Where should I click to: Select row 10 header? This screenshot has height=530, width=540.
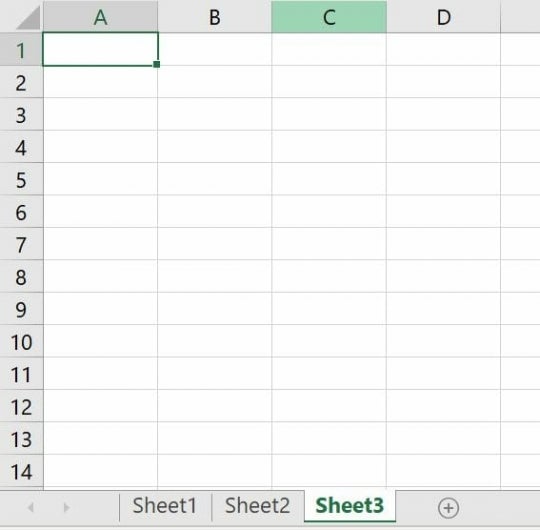point(21,341)
